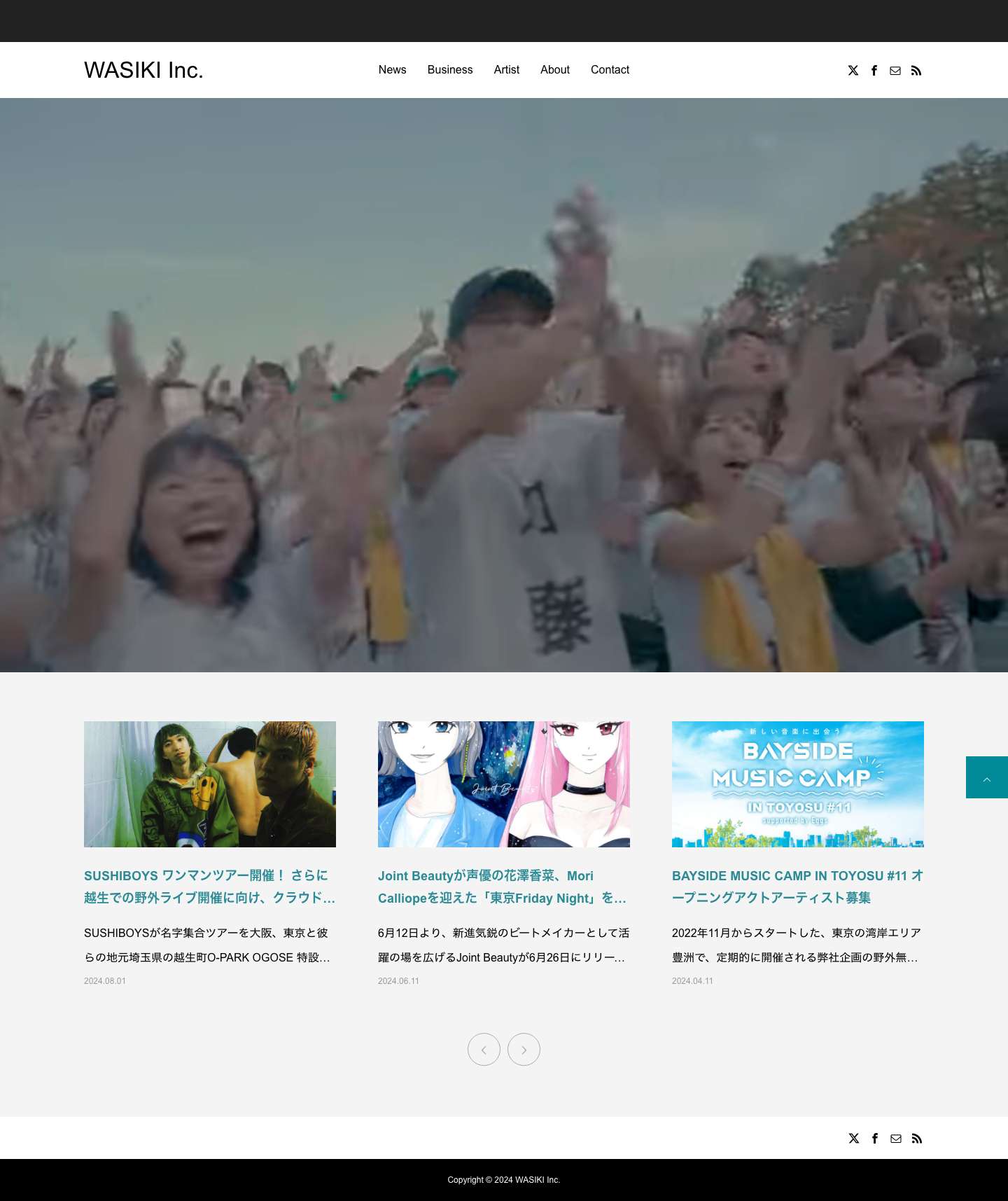Screen dimensions: 1008x1201
Task: Click the excerpt starting with 6月12日より
Action: coord(504,945)
